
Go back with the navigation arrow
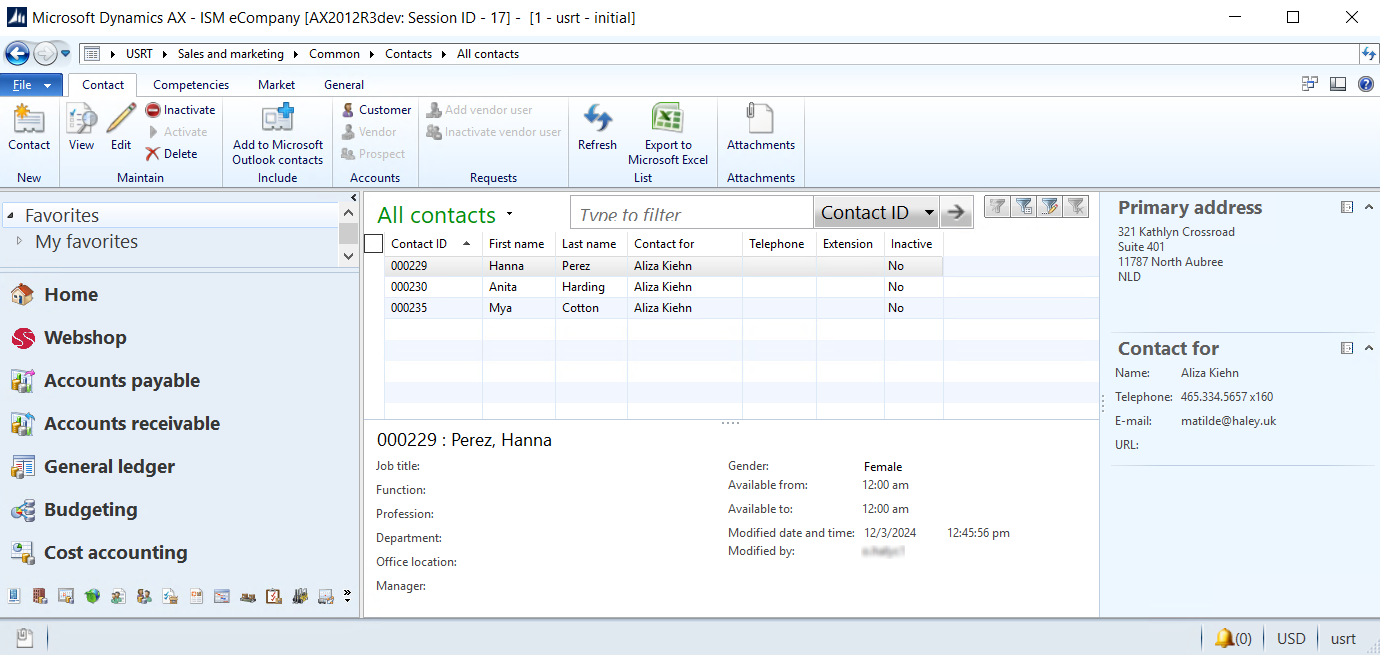pyautogui.click(x=17, y=54)
